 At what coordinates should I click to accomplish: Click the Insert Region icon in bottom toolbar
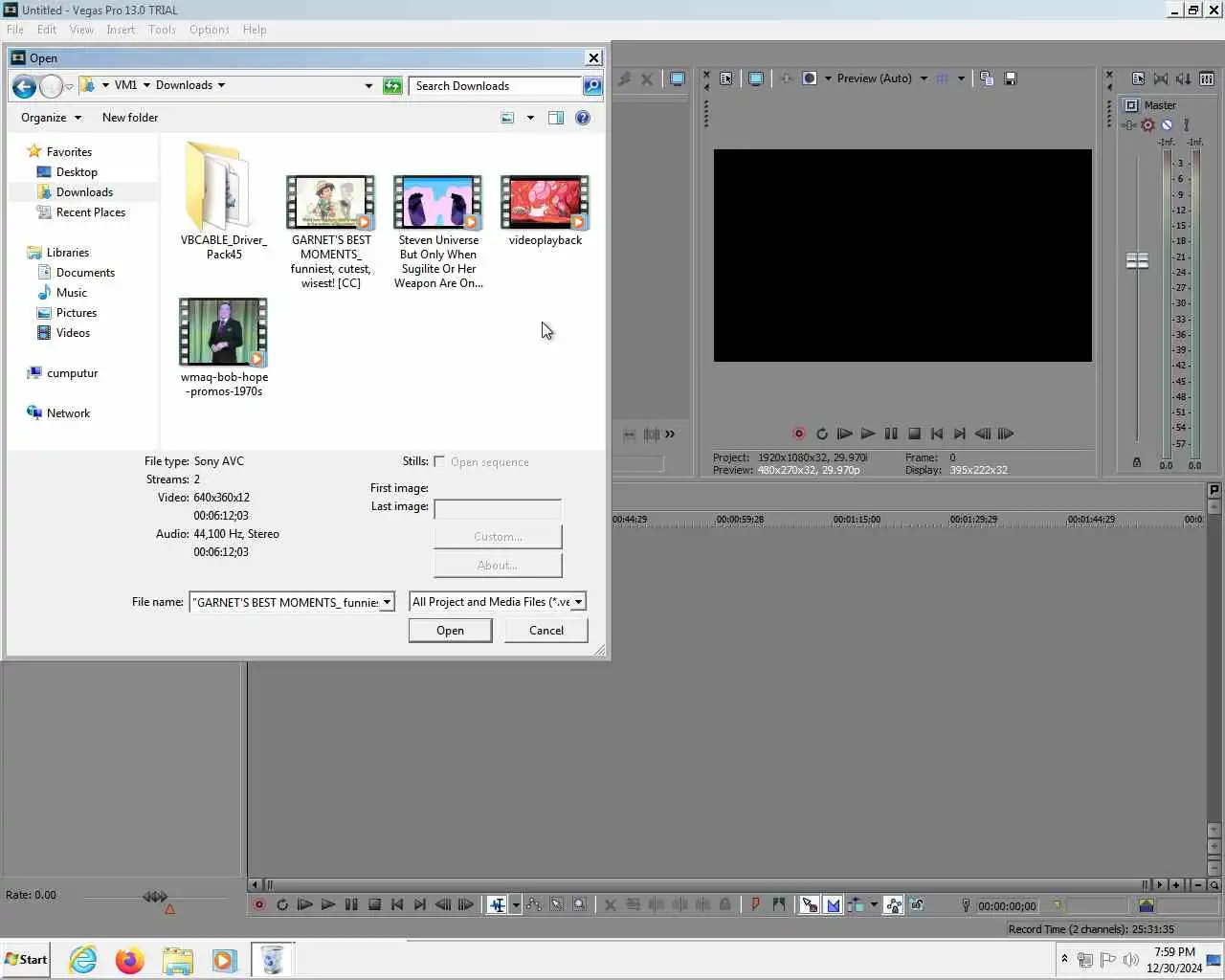click(778, 904)
